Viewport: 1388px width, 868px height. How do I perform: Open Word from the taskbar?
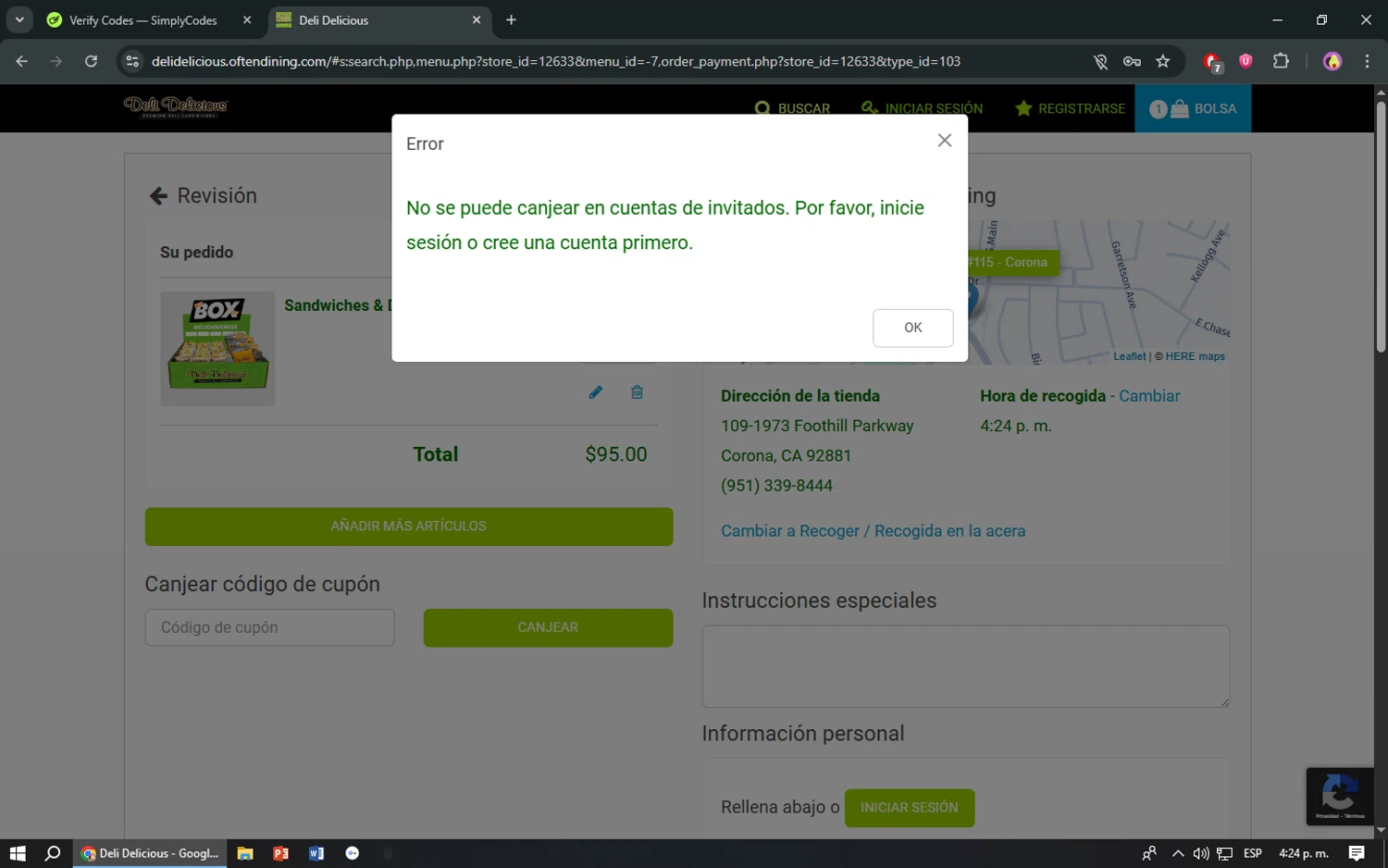[x=316, y=853]
